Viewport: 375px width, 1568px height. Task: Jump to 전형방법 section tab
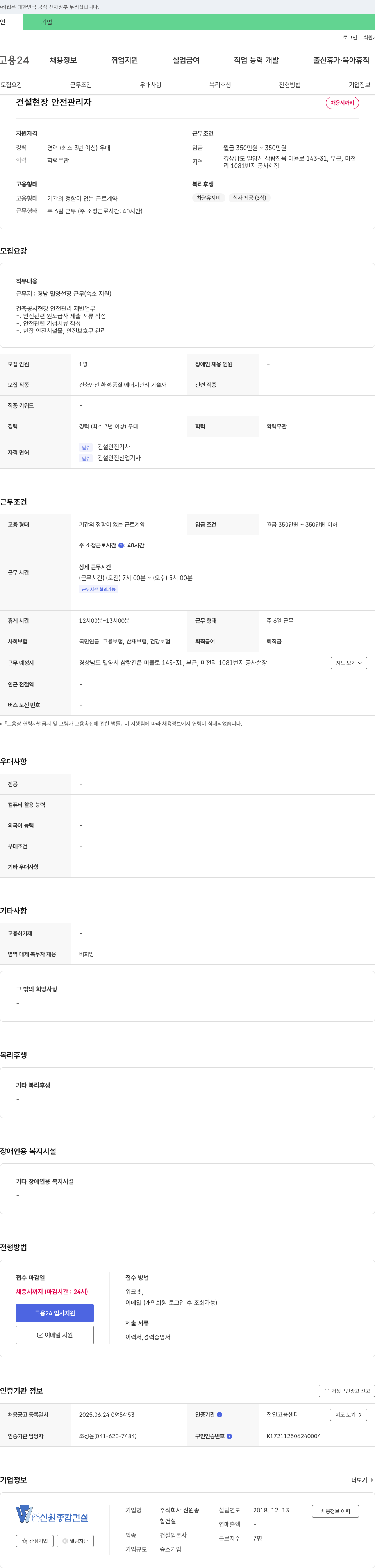[x=290, y=84]
